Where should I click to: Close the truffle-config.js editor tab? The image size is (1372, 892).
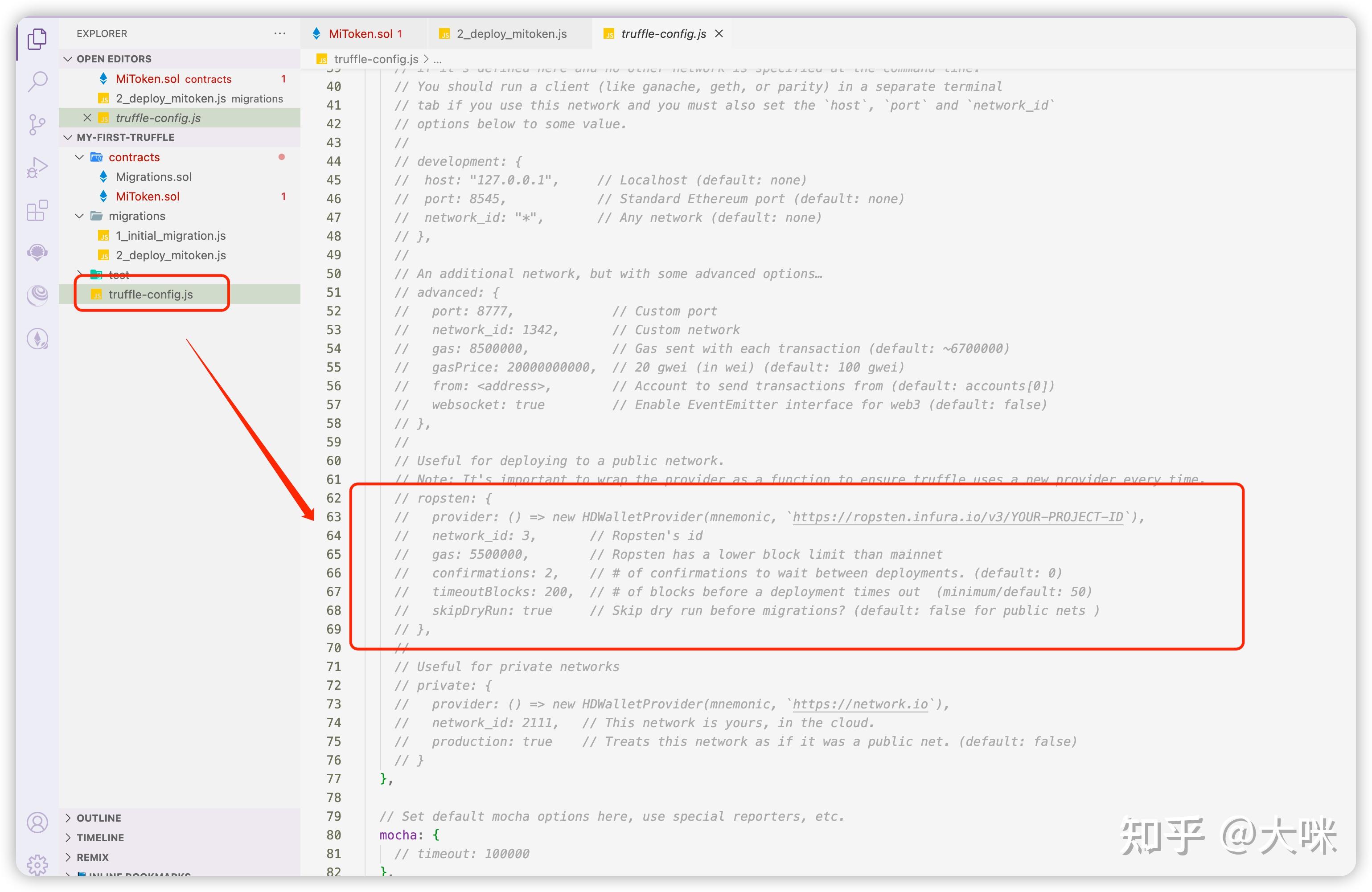(x=719, y=33)
